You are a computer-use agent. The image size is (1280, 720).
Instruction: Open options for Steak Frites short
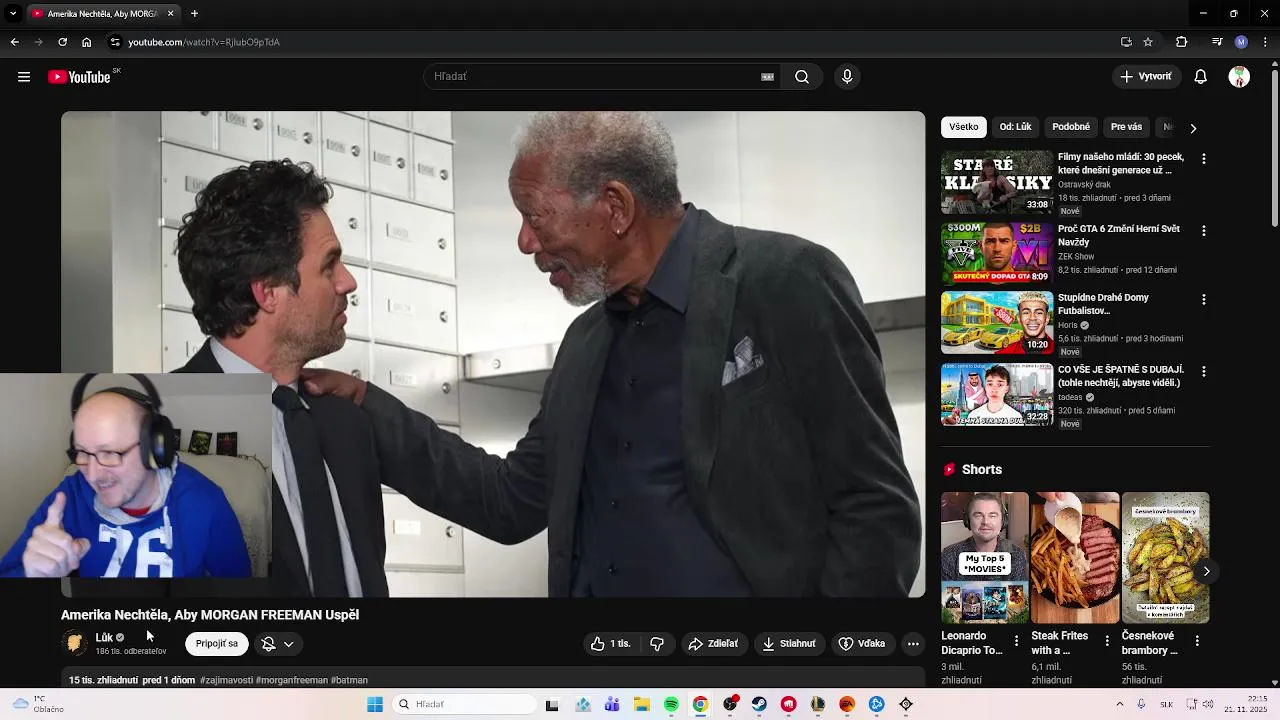[x=1107, y=641]
